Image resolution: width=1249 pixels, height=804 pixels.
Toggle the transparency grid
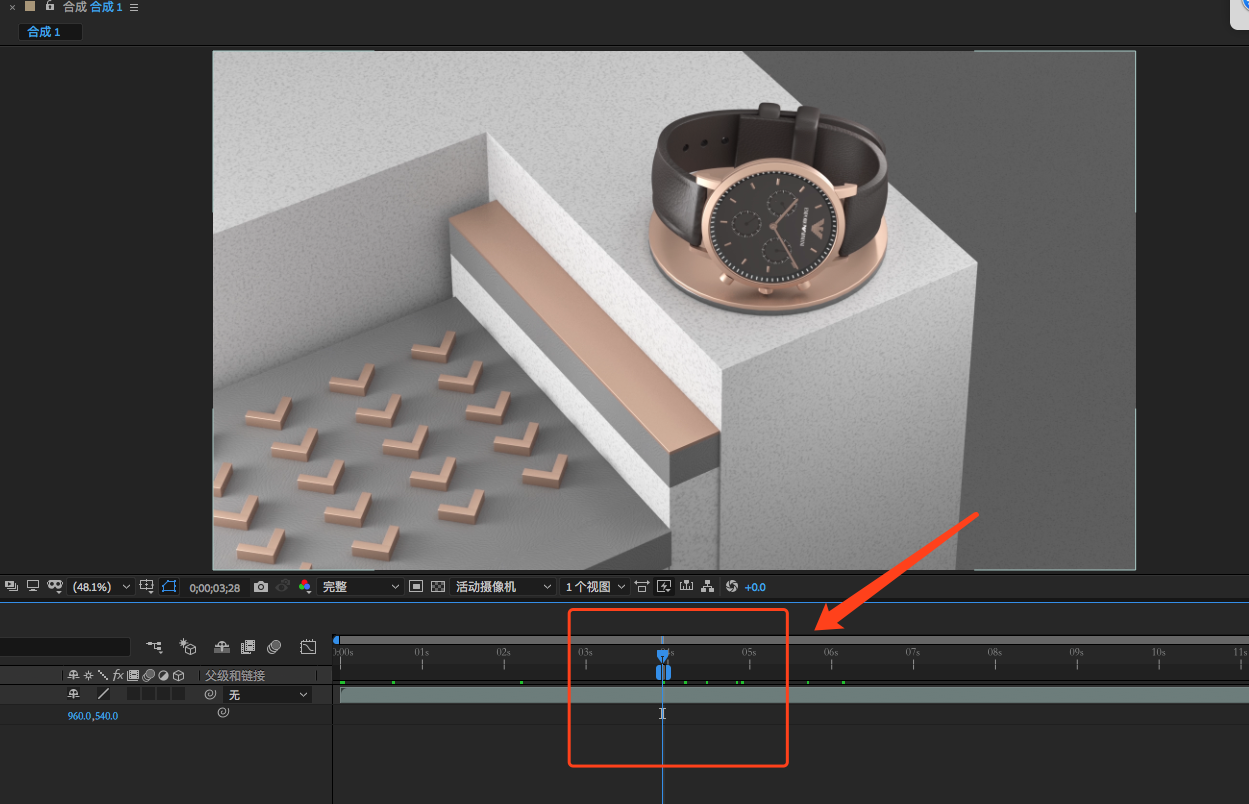[x=437, y=587]
